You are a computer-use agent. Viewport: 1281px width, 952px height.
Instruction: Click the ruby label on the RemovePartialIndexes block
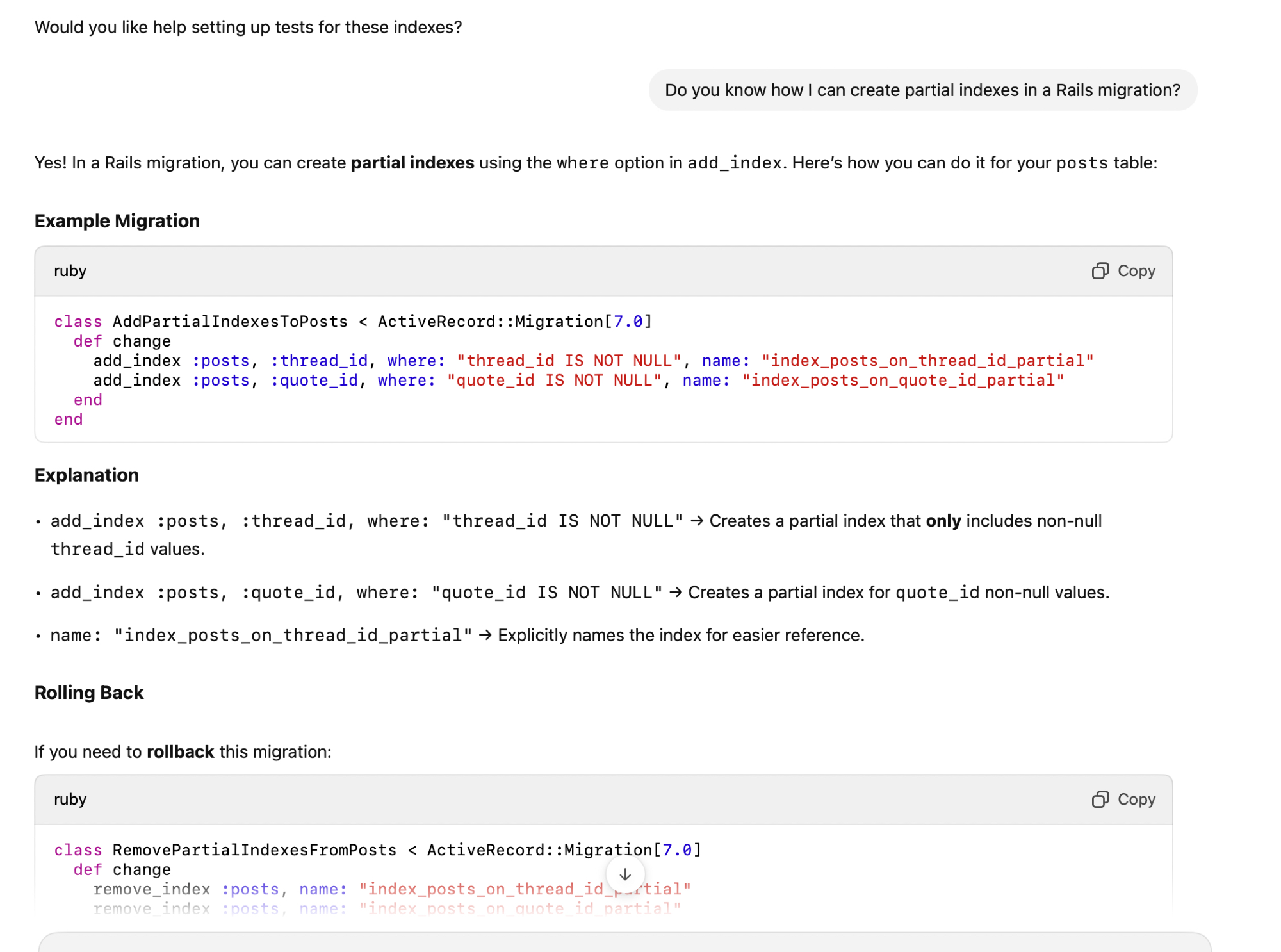(70, 800)
